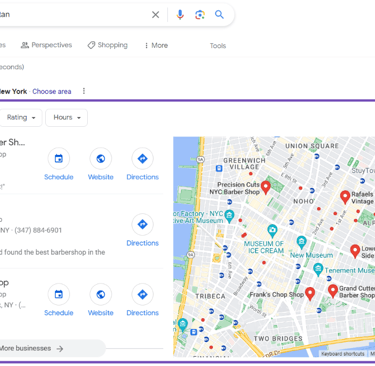Click the Greenwich Village map label
This screenshot has width=375, height=366.
tap(244, 163)
